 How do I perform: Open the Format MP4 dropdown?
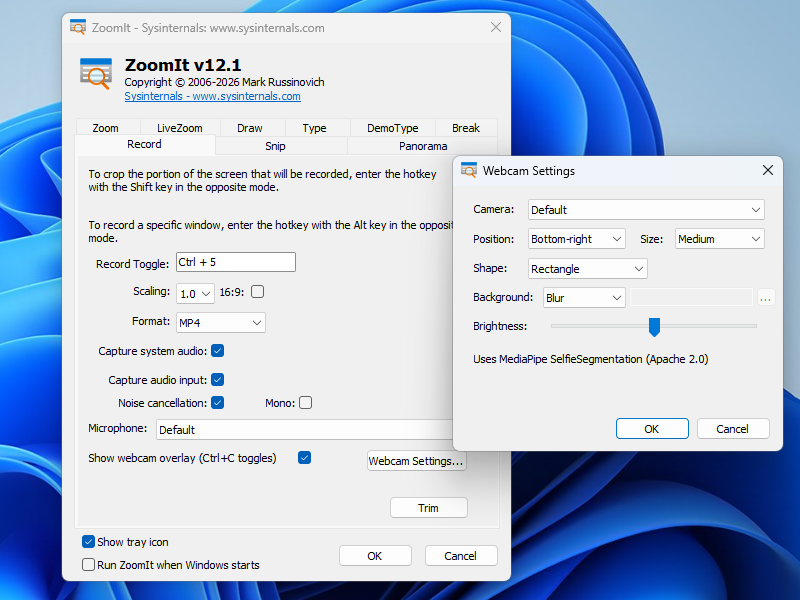click(x=221, y=323)
